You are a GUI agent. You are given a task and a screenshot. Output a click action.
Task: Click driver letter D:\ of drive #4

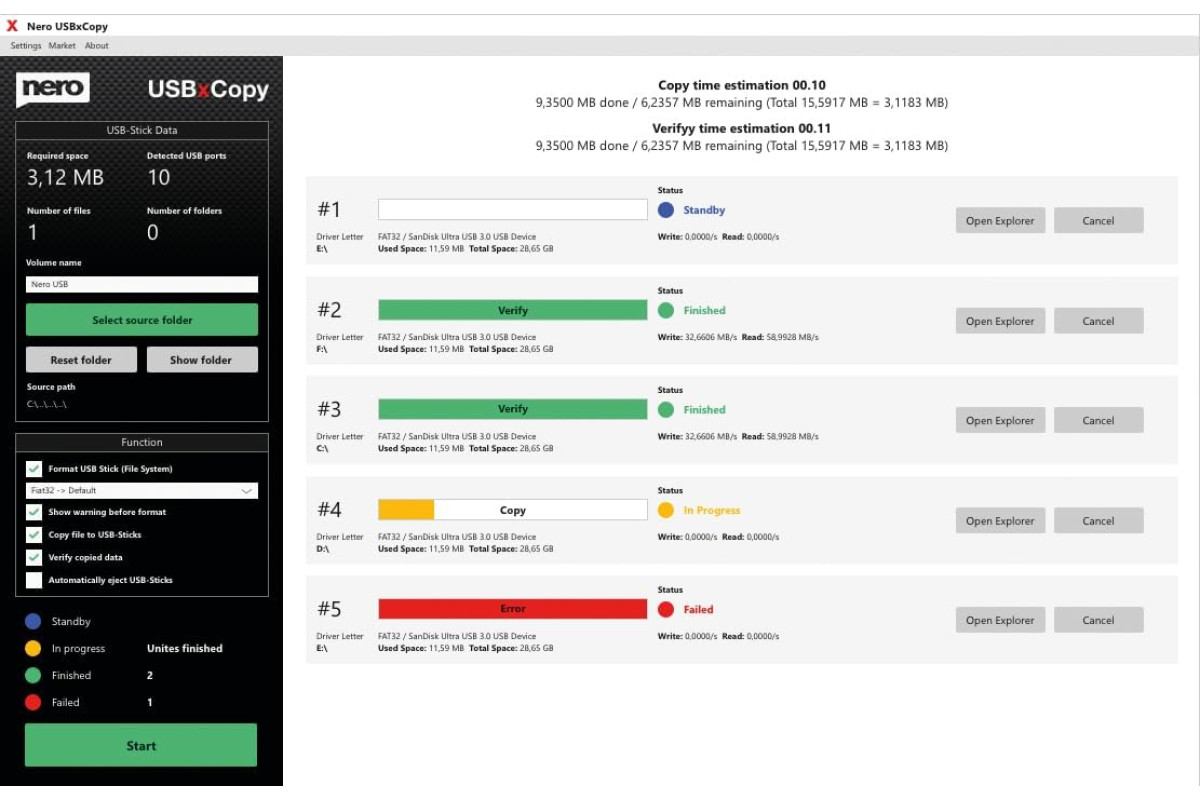tap(323, 550)
